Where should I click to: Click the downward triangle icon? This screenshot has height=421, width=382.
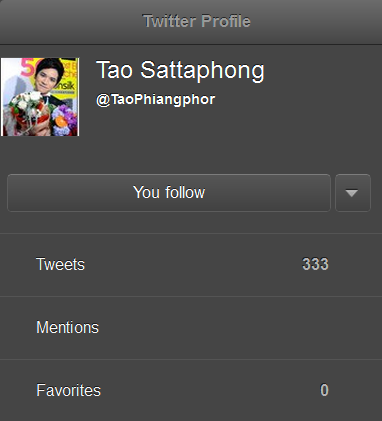pyautogui.click(x=352, y=193)
